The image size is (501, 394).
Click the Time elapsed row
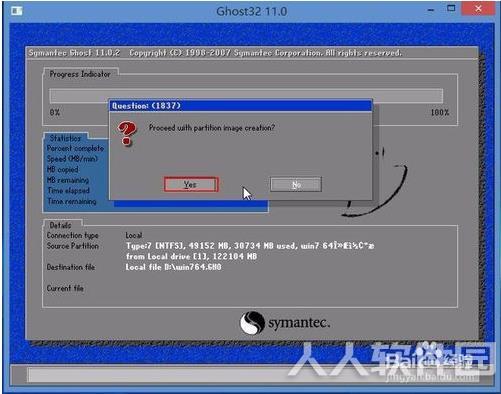(x=68, y=191)
